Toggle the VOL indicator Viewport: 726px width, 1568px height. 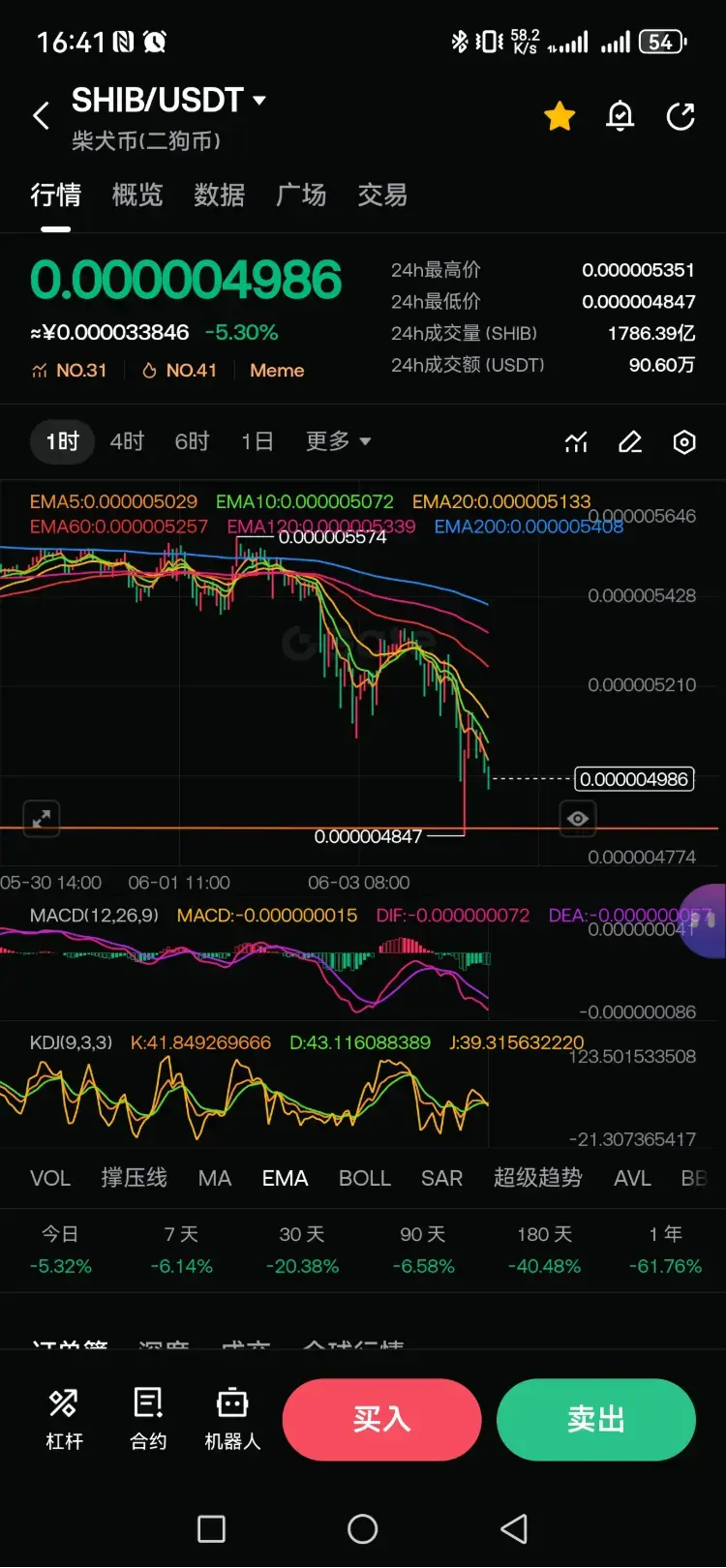pos(50,1178)
